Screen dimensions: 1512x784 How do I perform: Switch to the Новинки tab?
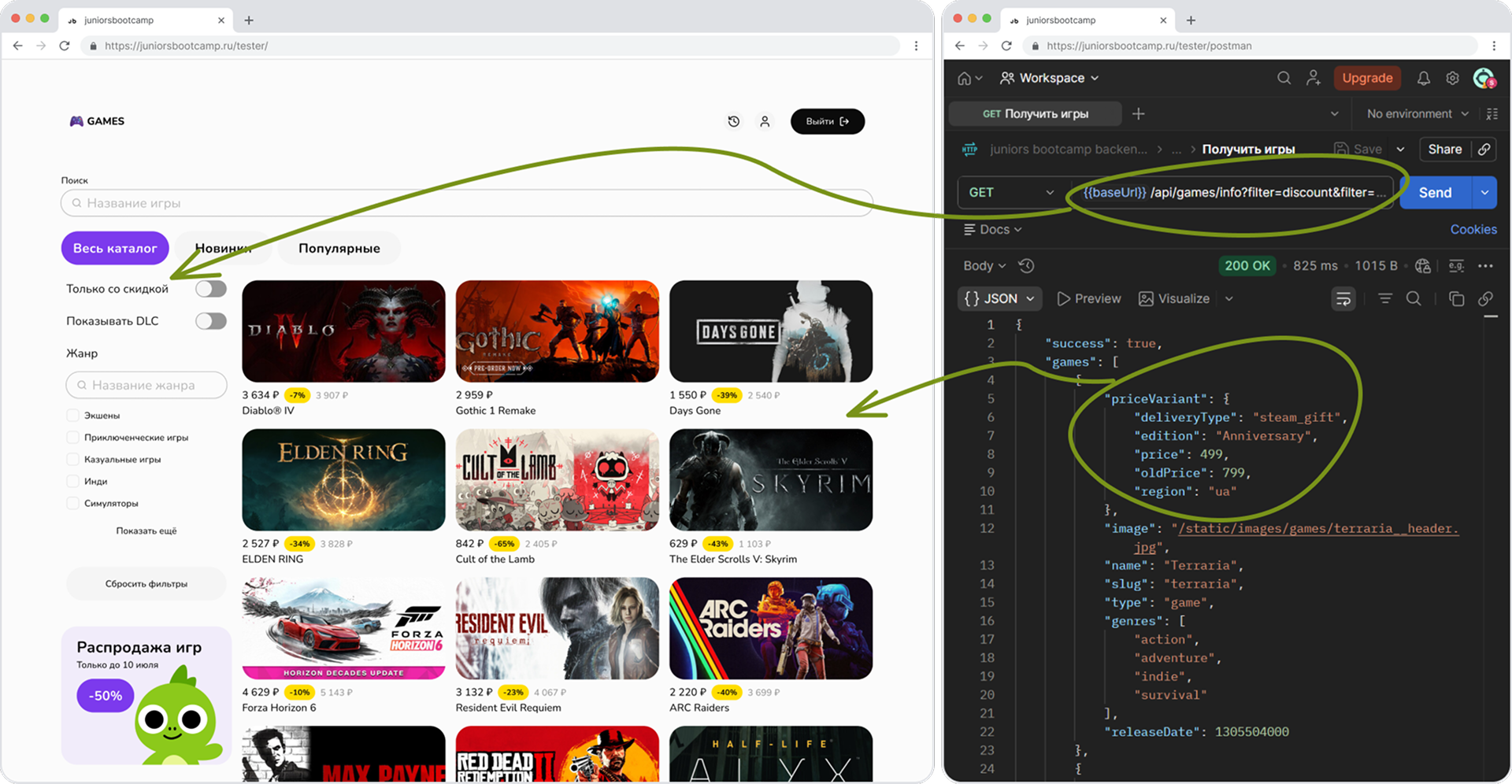[x=223, y=248]
